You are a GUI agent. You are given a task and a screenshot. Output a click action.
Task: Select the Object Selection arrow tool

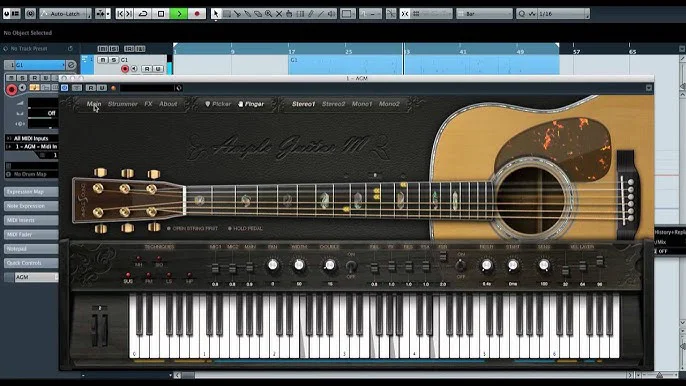[x=216, y=14]
